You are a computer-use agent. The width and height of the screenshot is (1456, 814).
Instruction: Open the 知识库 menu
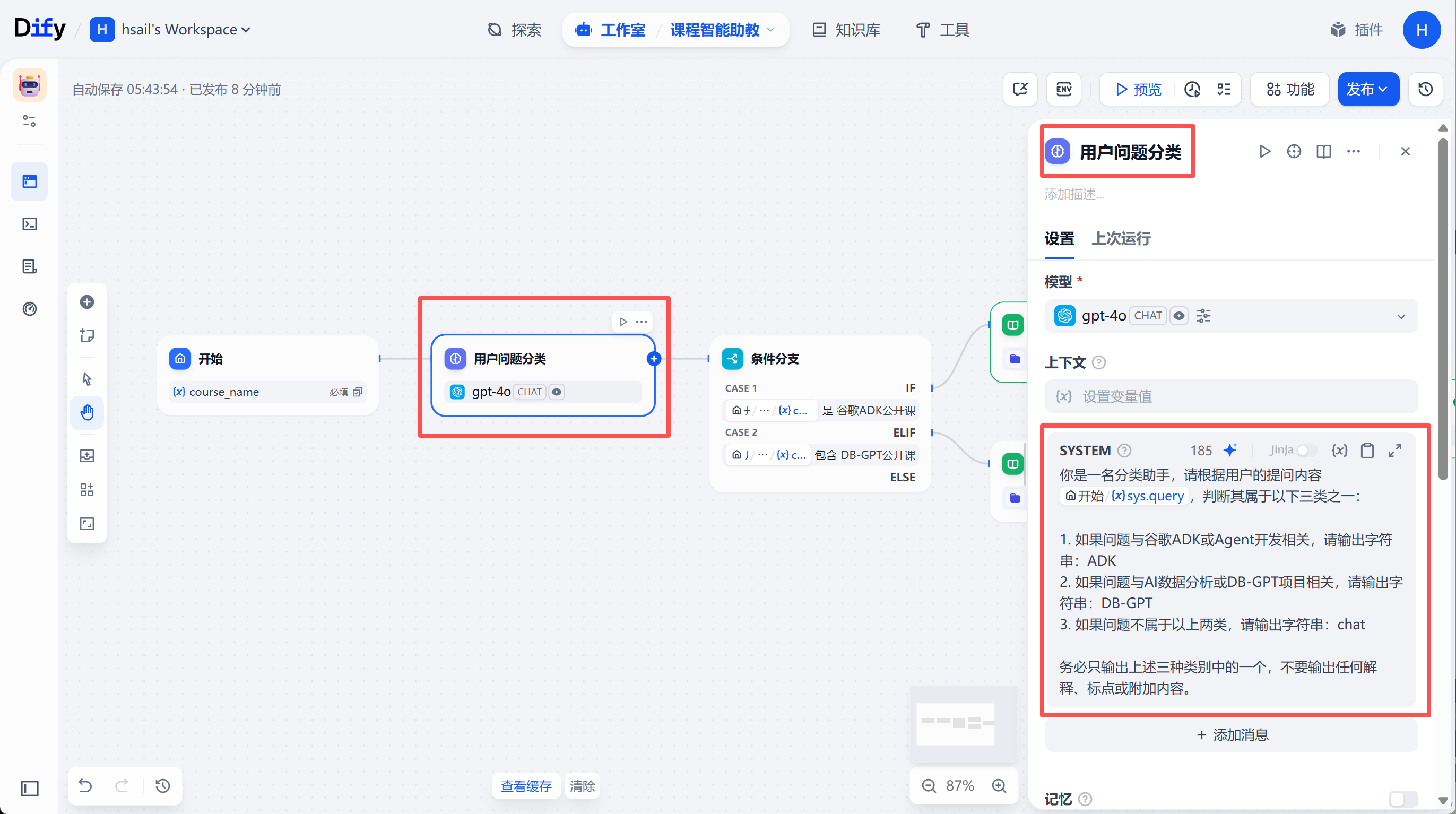[x=846, y=29]
